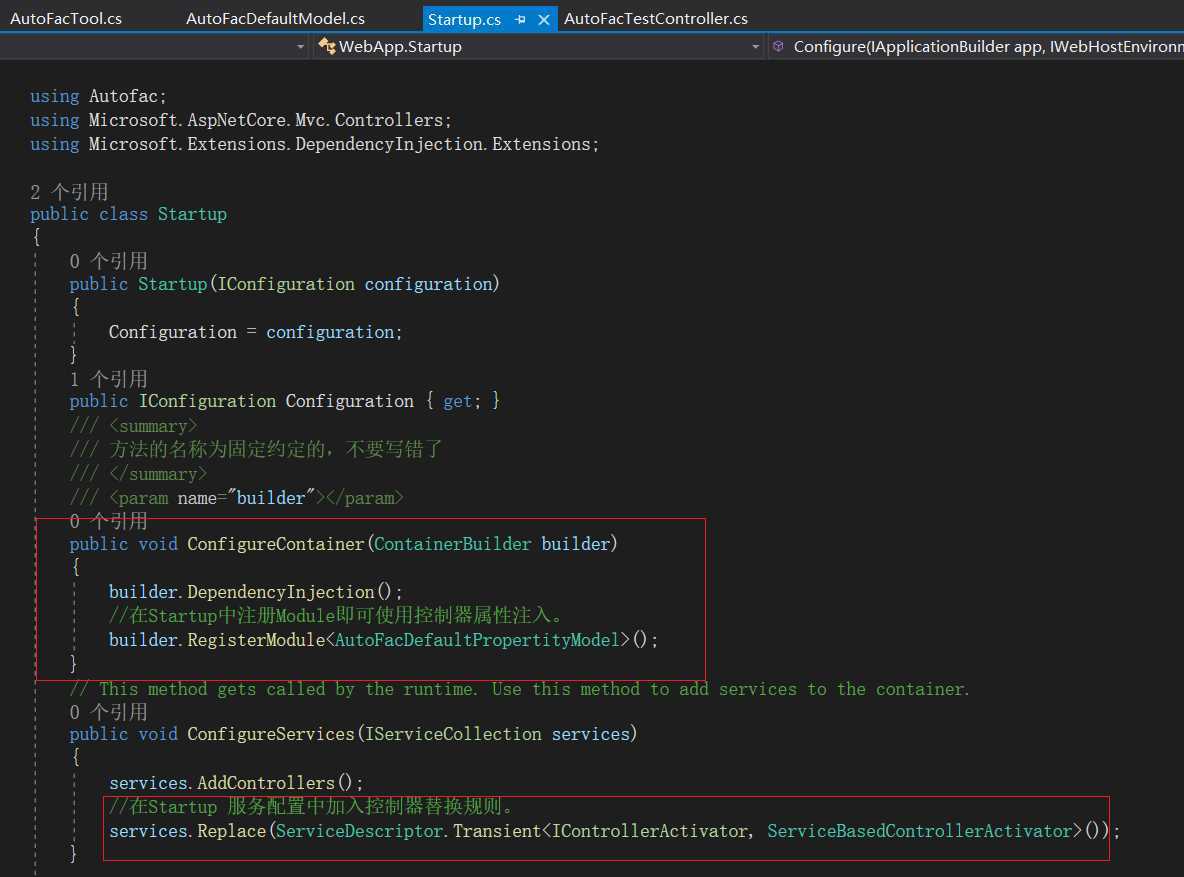
Task: Open the AutoFacDefaultModel.cs tab
Action: pyautogui.click(x=275, y=18)
